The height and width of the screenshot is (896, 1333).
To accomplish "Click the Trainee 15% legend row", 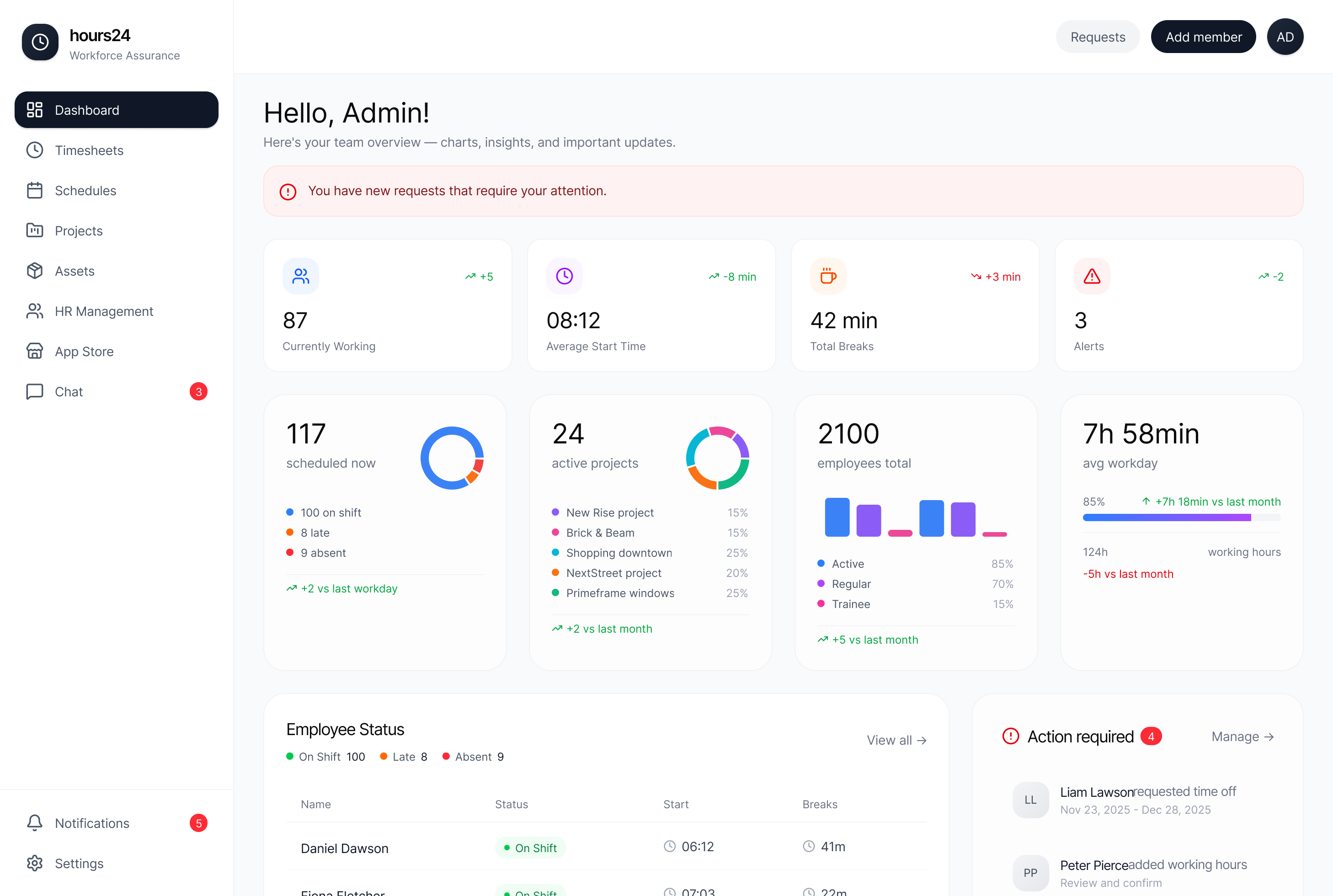I will (x=915, y=604).
